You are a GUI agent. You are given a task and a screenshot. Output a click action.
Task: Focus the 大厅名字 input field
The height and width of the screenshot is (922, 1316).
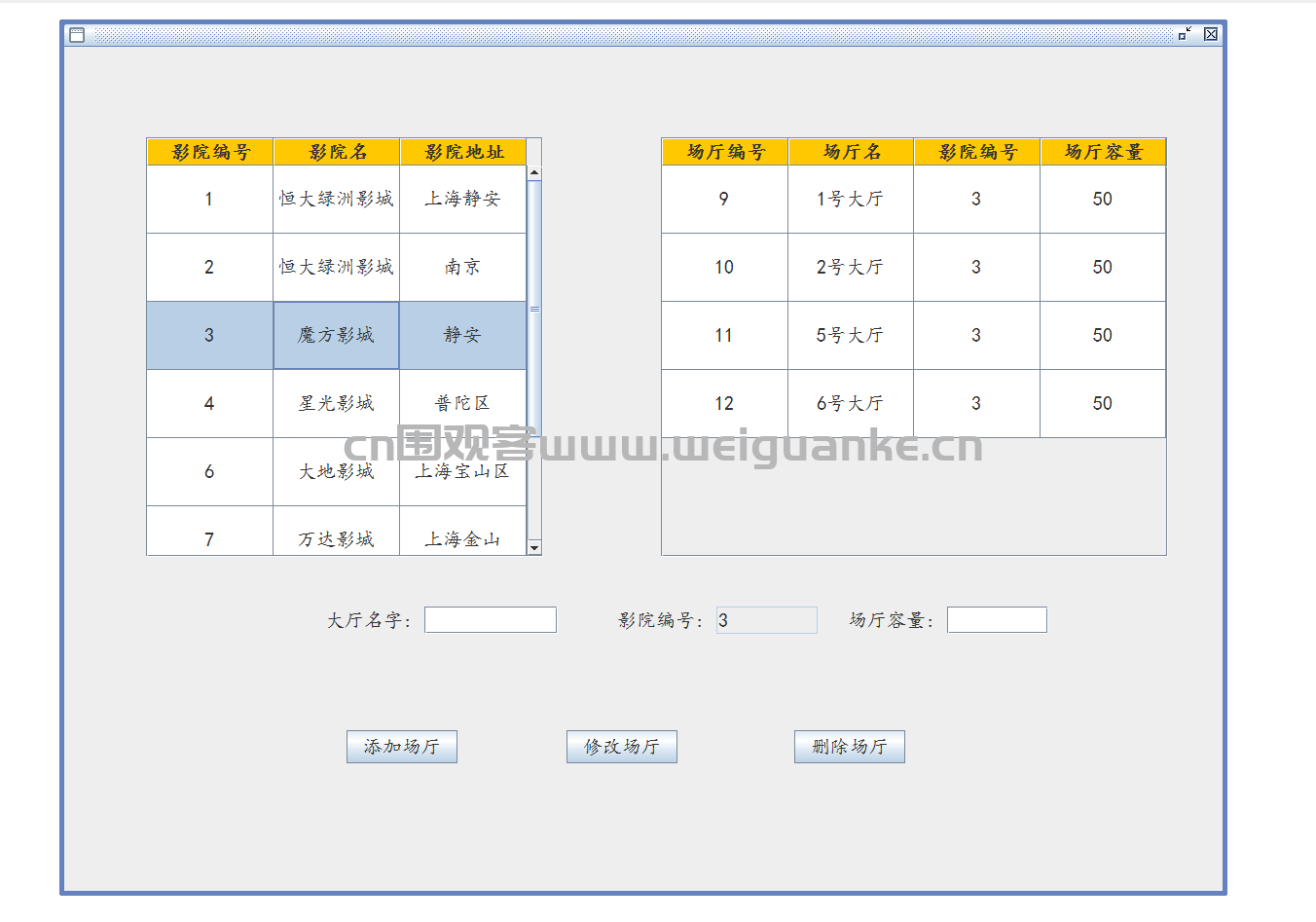click(x=491, y=620)
